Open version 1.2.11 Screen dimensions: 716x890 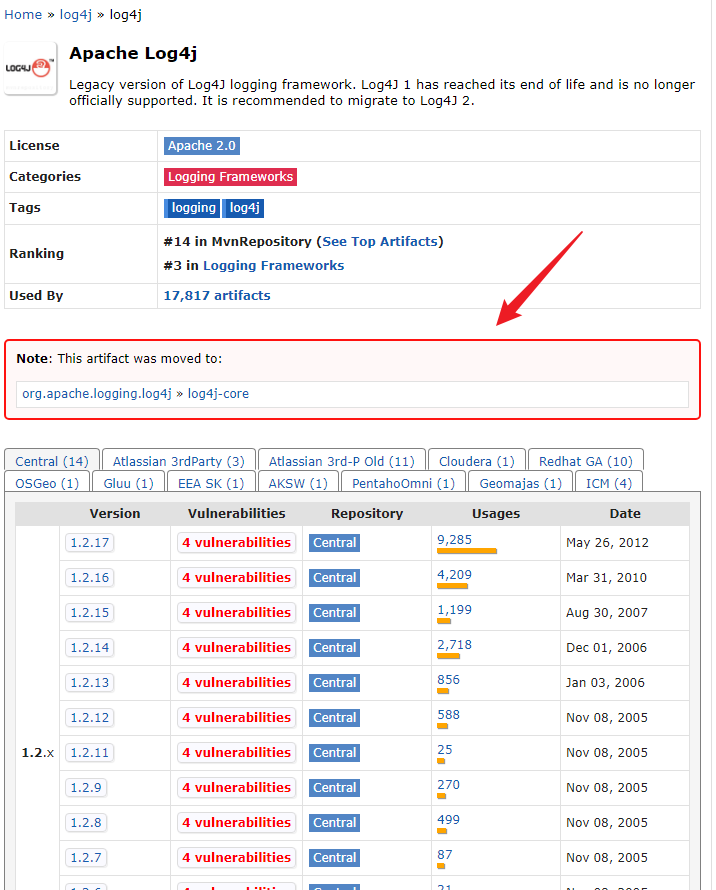coord(90,753)
